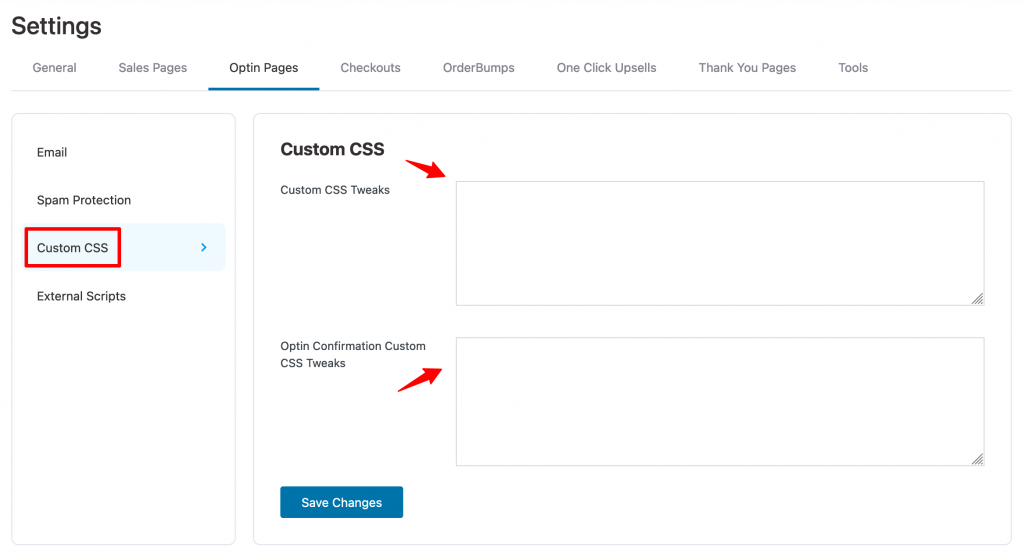Open the General settings tab
The image size is (1024, 557).
pyautogui.click(x=54, y=68)
